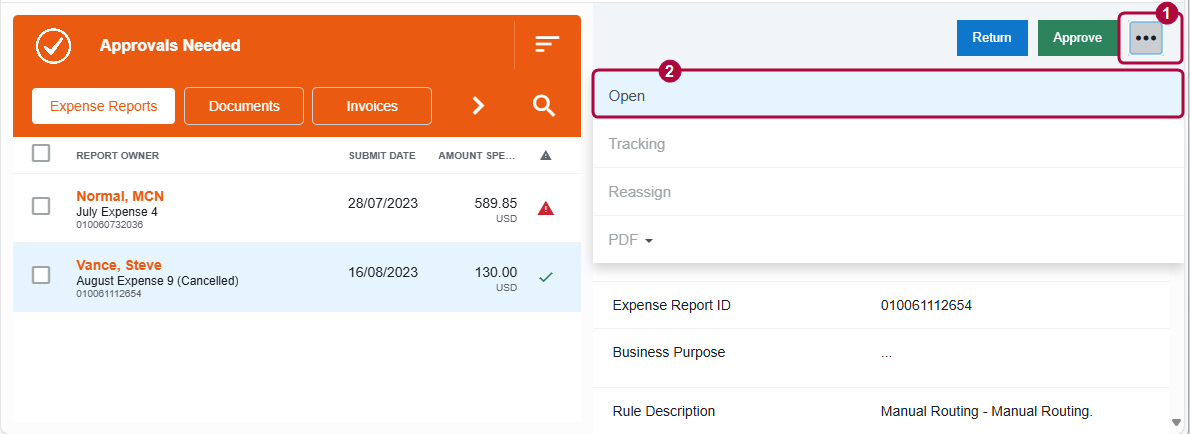Screen dimensions: 1190x434
Task: Show more tabs with right chevron arrow
Action: pyautogui.click(x=478, y=106)
